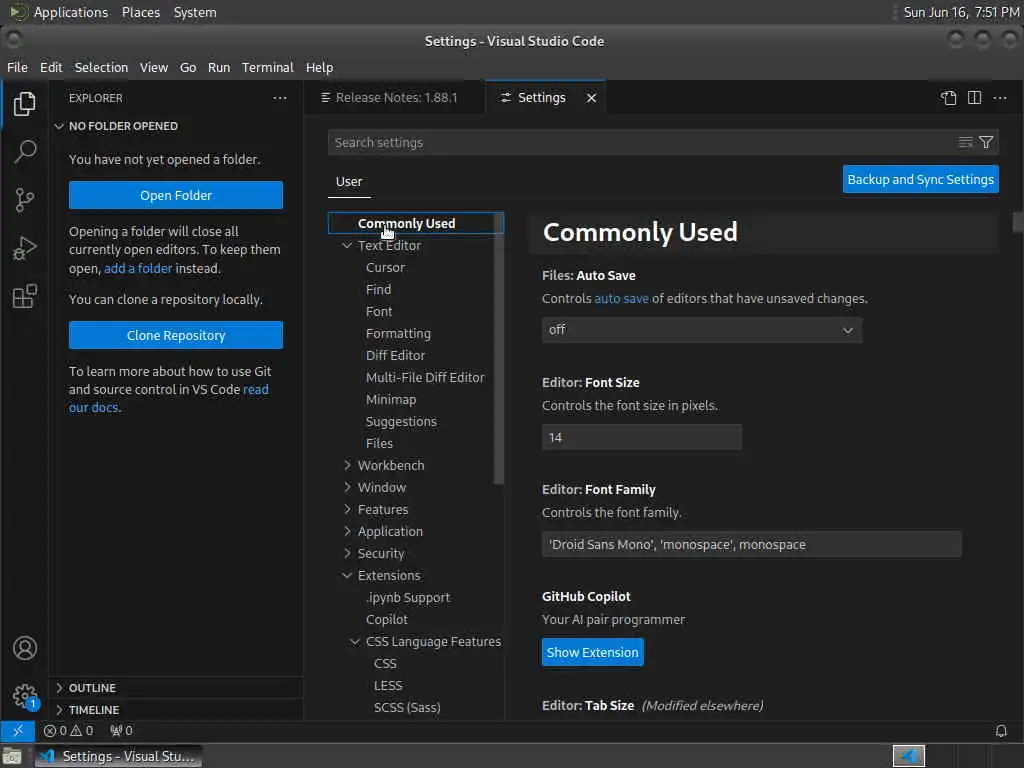Click Backup and Sync Settings button

[920, 180]
